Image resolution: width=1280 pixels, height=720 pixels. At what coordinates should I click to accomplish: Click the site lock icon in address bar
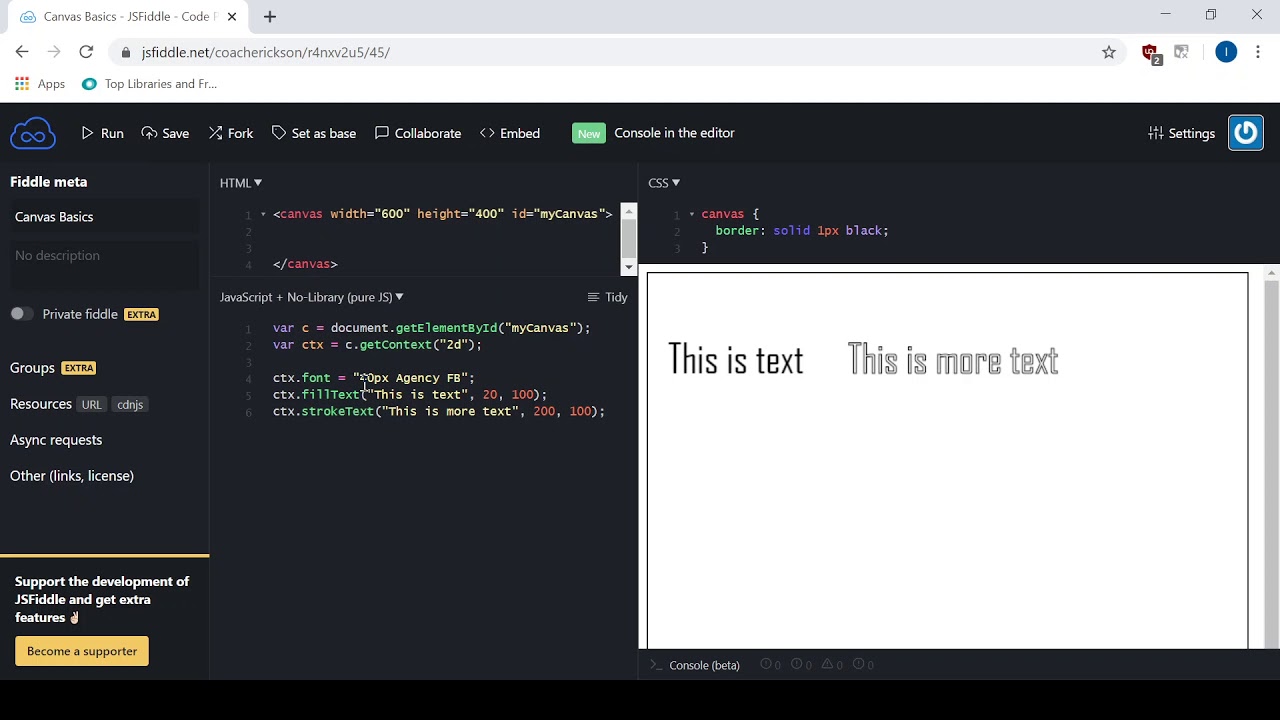pos(125,52)
